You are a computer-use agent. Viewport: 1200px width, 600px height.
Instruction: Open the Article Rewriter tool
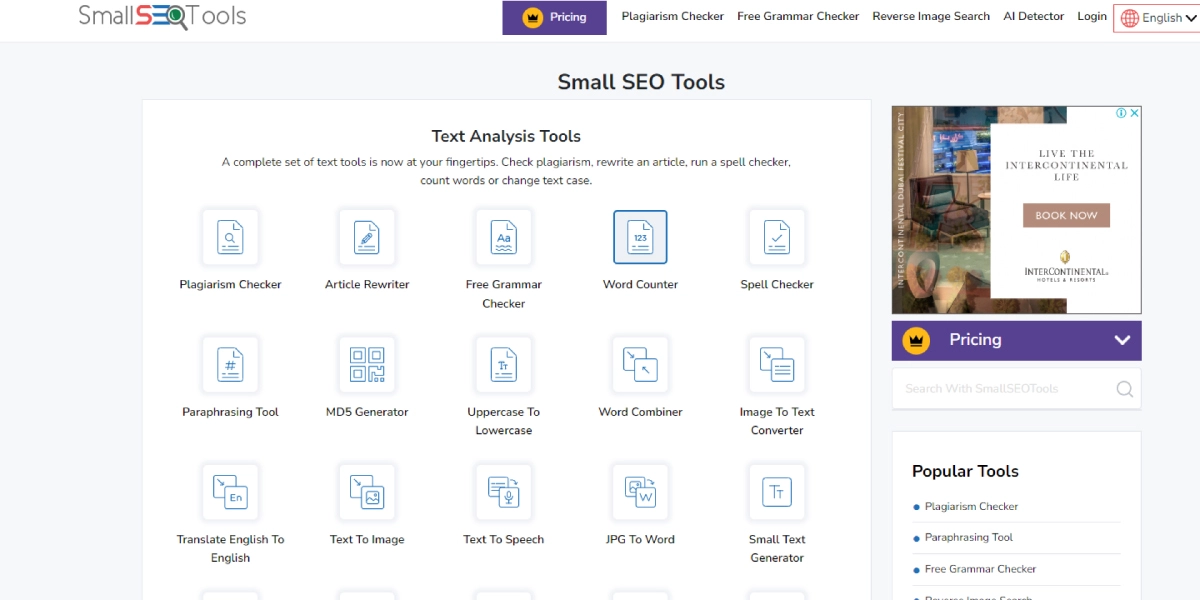[367, 237]
